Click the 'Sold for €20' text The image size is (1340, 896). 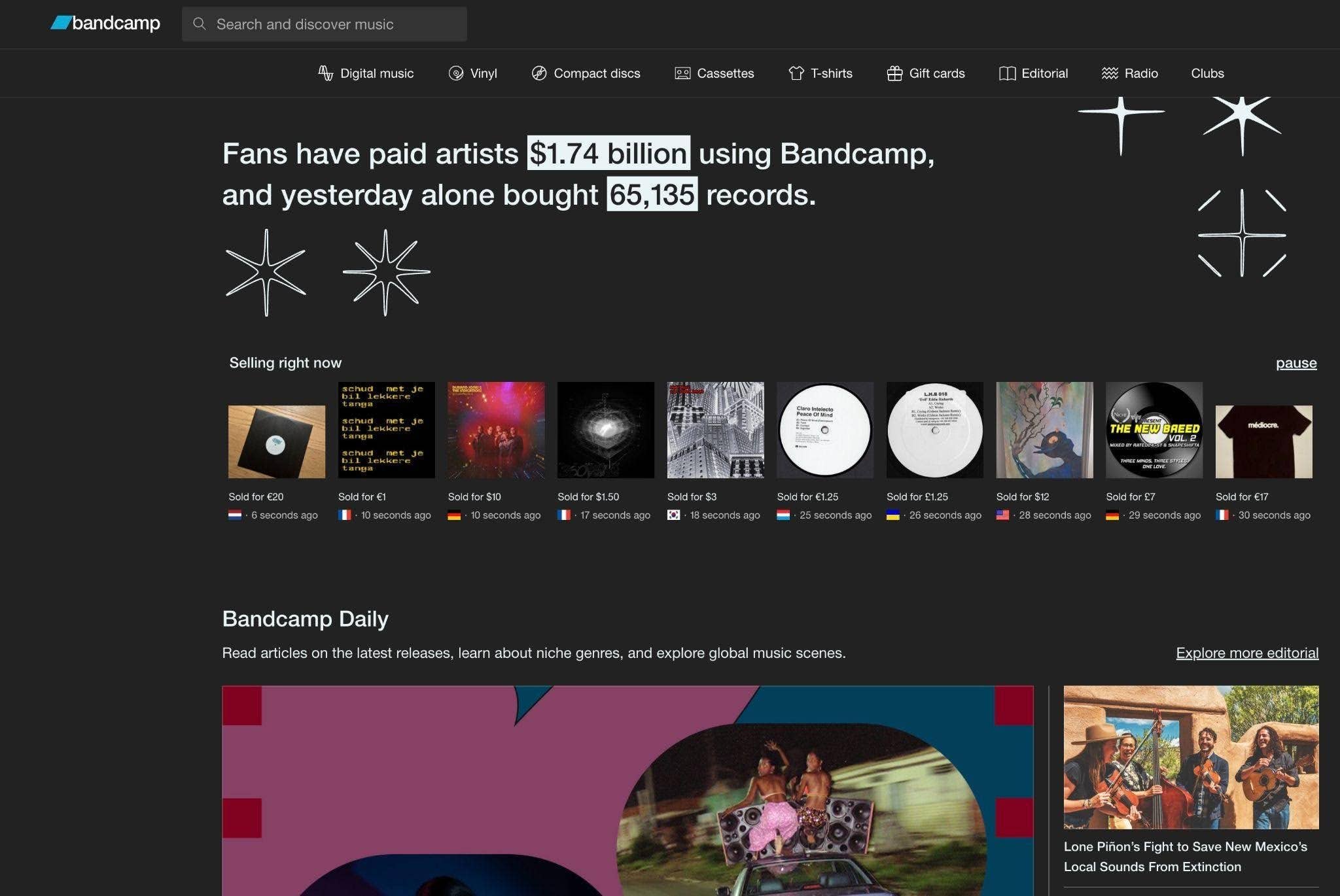click(256, 497)
